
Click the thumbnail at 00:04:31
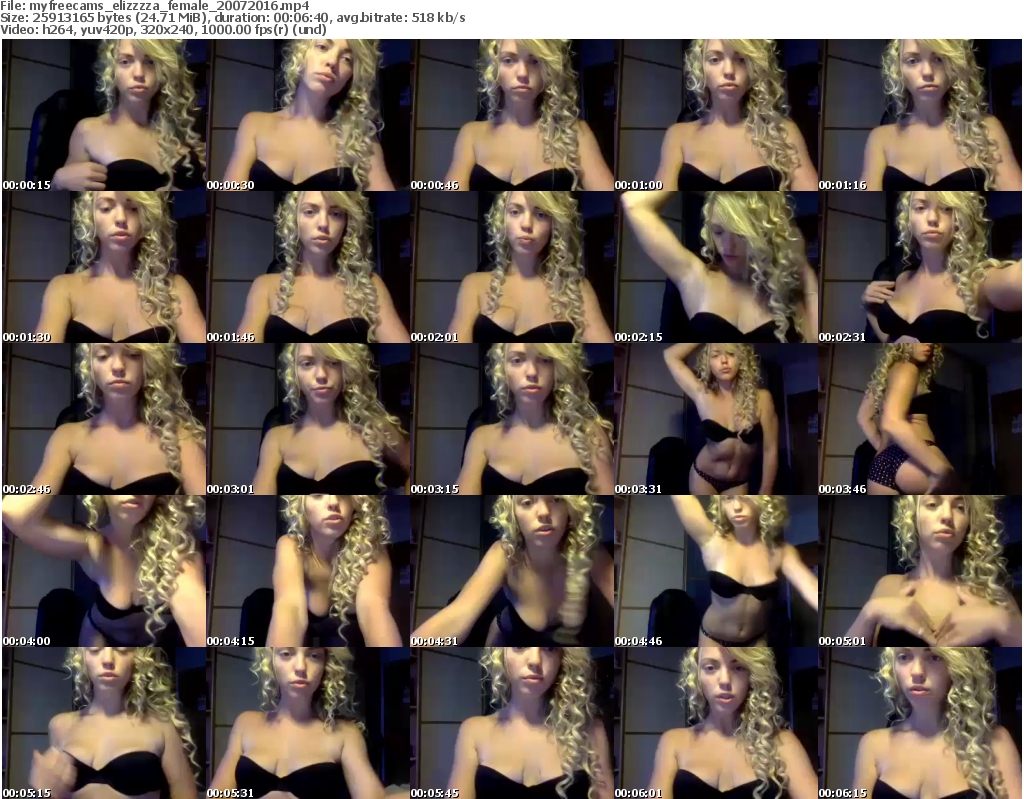[x=512, y=571]
